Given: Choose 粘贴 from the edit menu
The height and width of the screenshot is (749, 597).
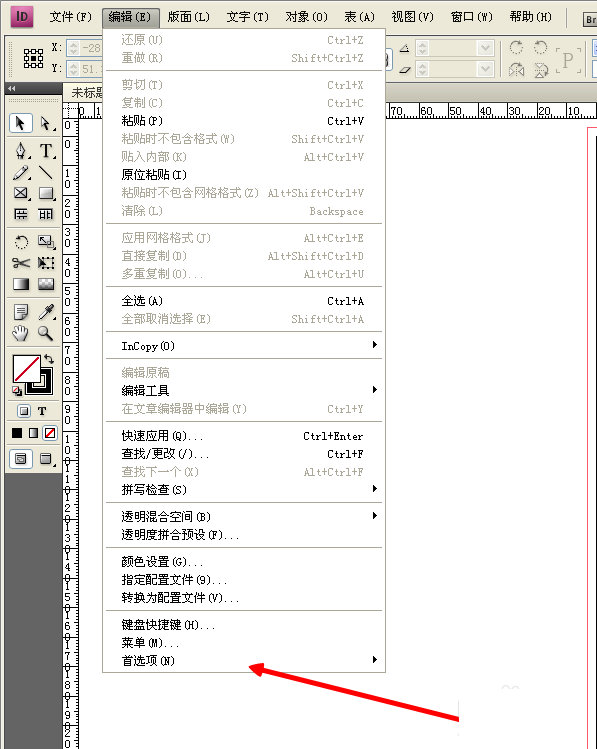Looking at the screenshot, I should coord(244,121).
